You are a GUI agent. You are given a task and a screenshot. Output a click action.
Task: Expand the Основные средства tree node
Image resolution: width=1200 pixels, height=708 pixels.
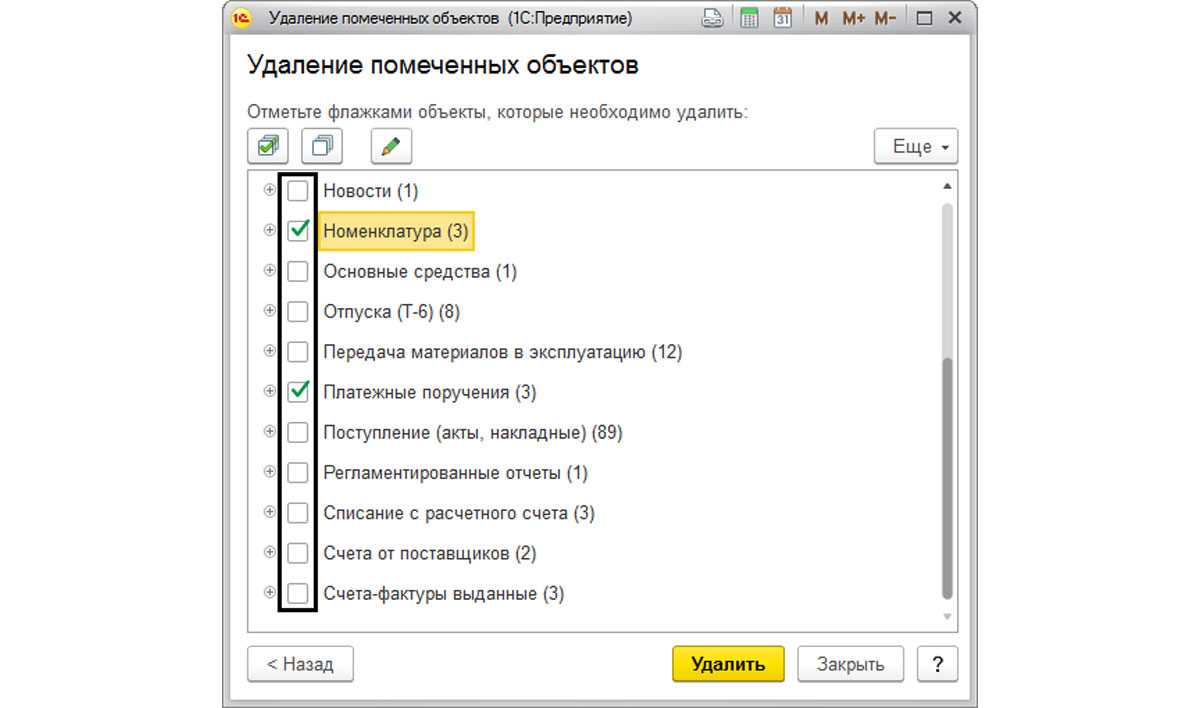pos(269,271)
